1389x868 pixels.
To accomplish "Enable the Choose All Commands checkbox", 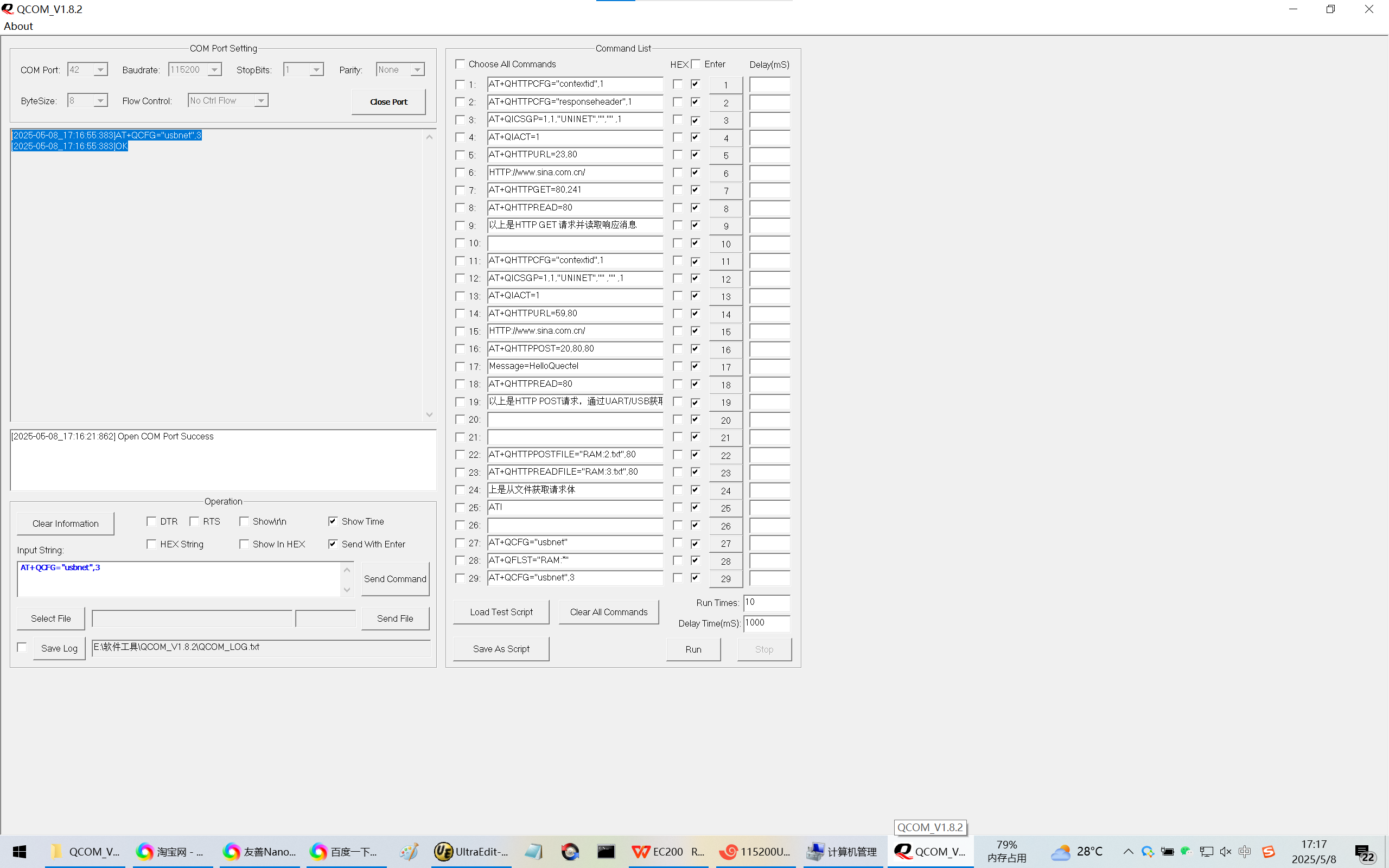I will click(x=460, y=63).
